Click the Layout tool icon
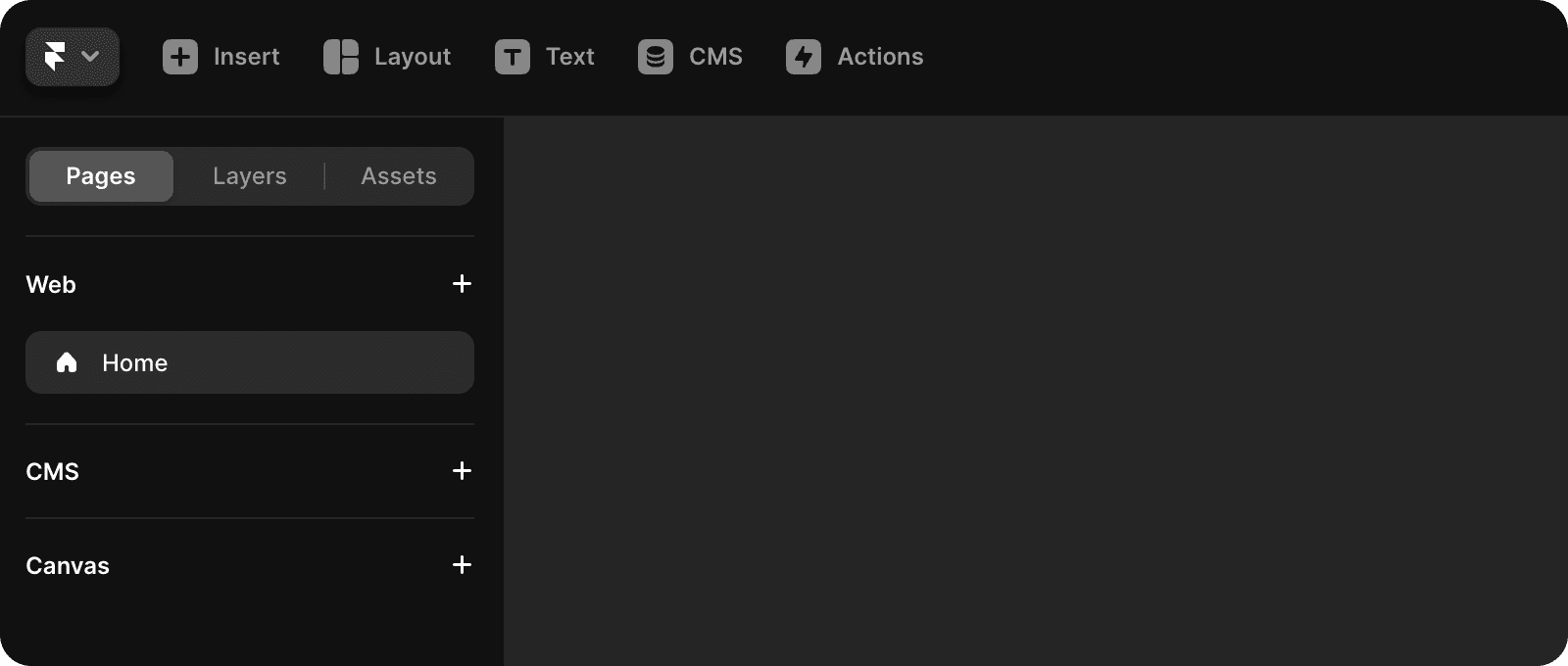Image resolution: width=1568 pixels, height=666 pixels. [x=339, y=57]
